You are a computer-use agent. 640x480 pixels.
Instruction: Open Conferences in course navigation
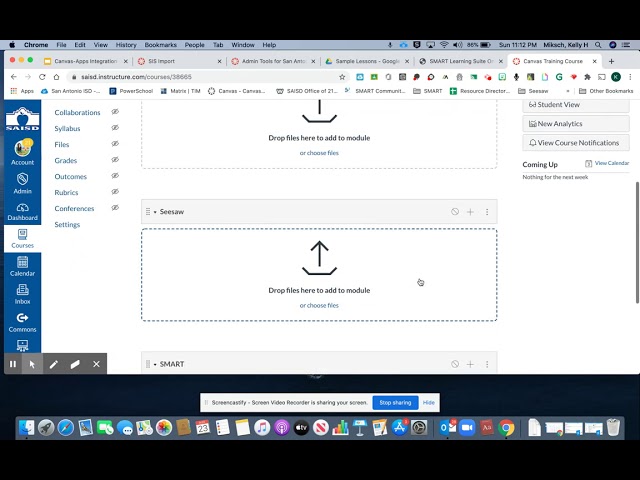point(74,208)
